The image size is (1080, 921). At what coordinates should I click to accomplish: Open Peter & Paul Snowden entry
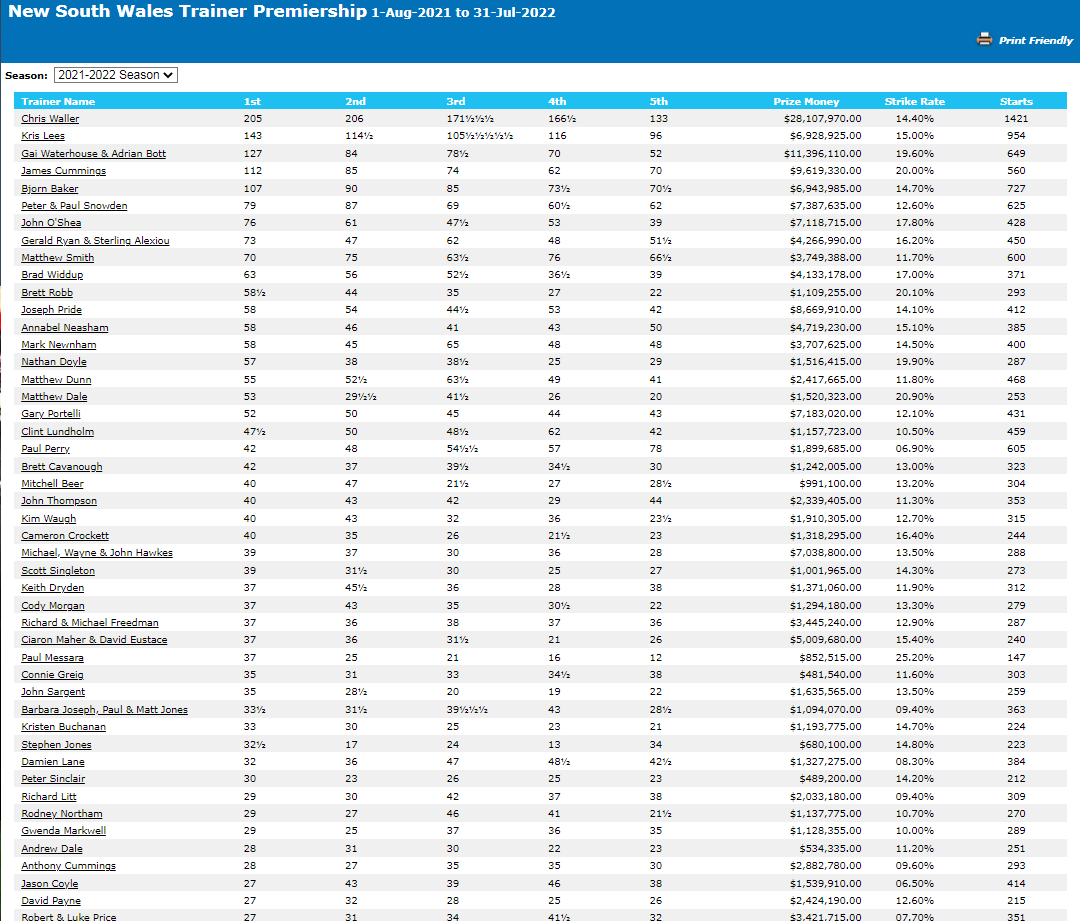74,206
